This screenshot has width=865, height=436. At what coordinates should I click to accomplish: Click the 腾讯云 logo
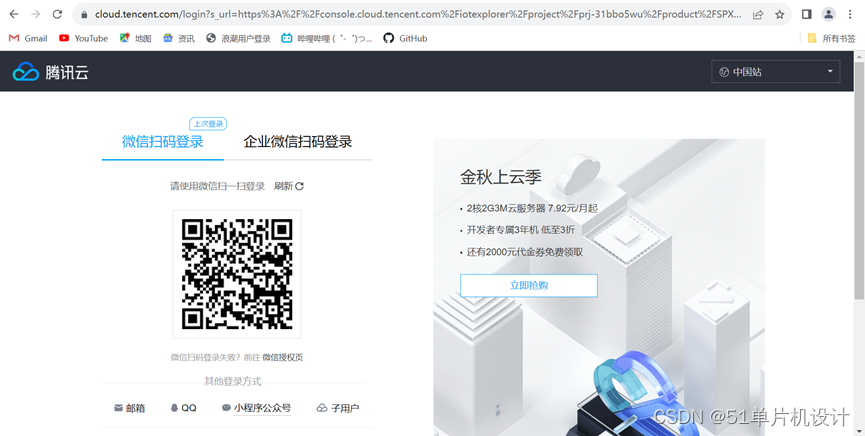tap(50, 72)
